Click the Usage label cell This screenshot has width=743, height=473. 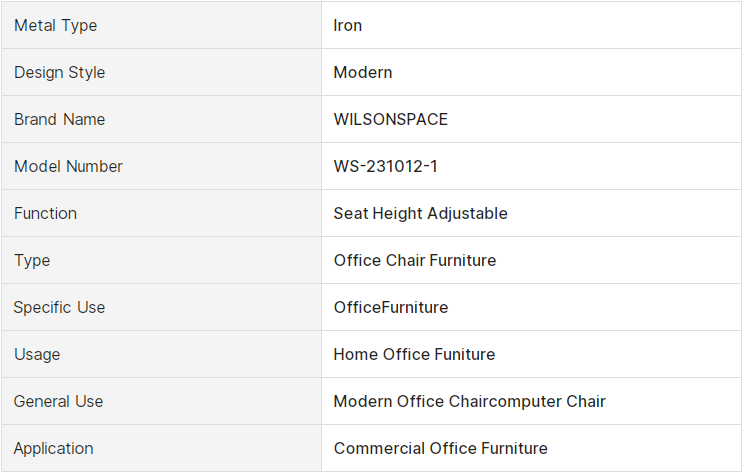[161, 355]
